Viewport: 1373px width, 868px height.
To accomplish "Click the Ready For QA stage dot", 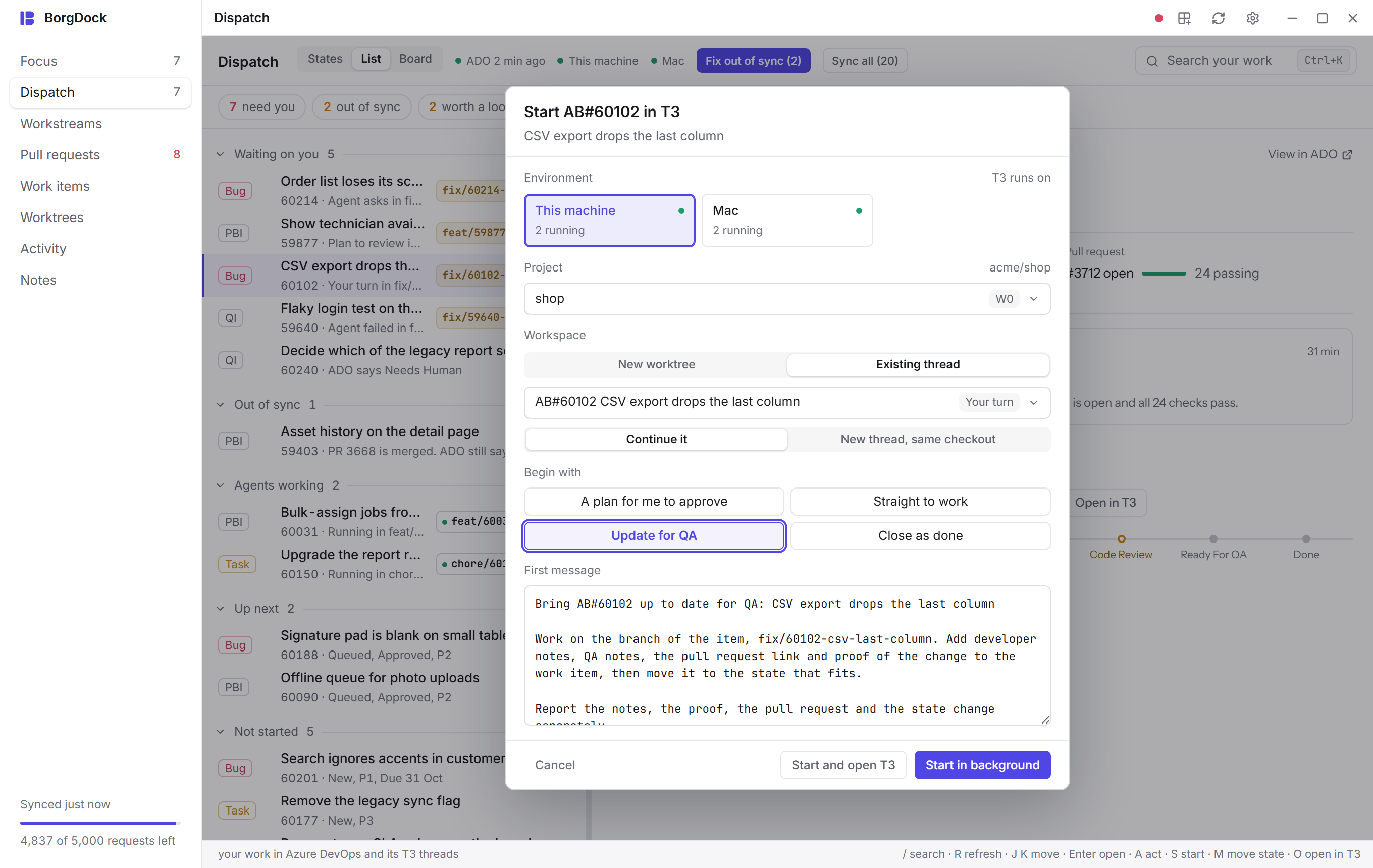I will [1213, 538].
